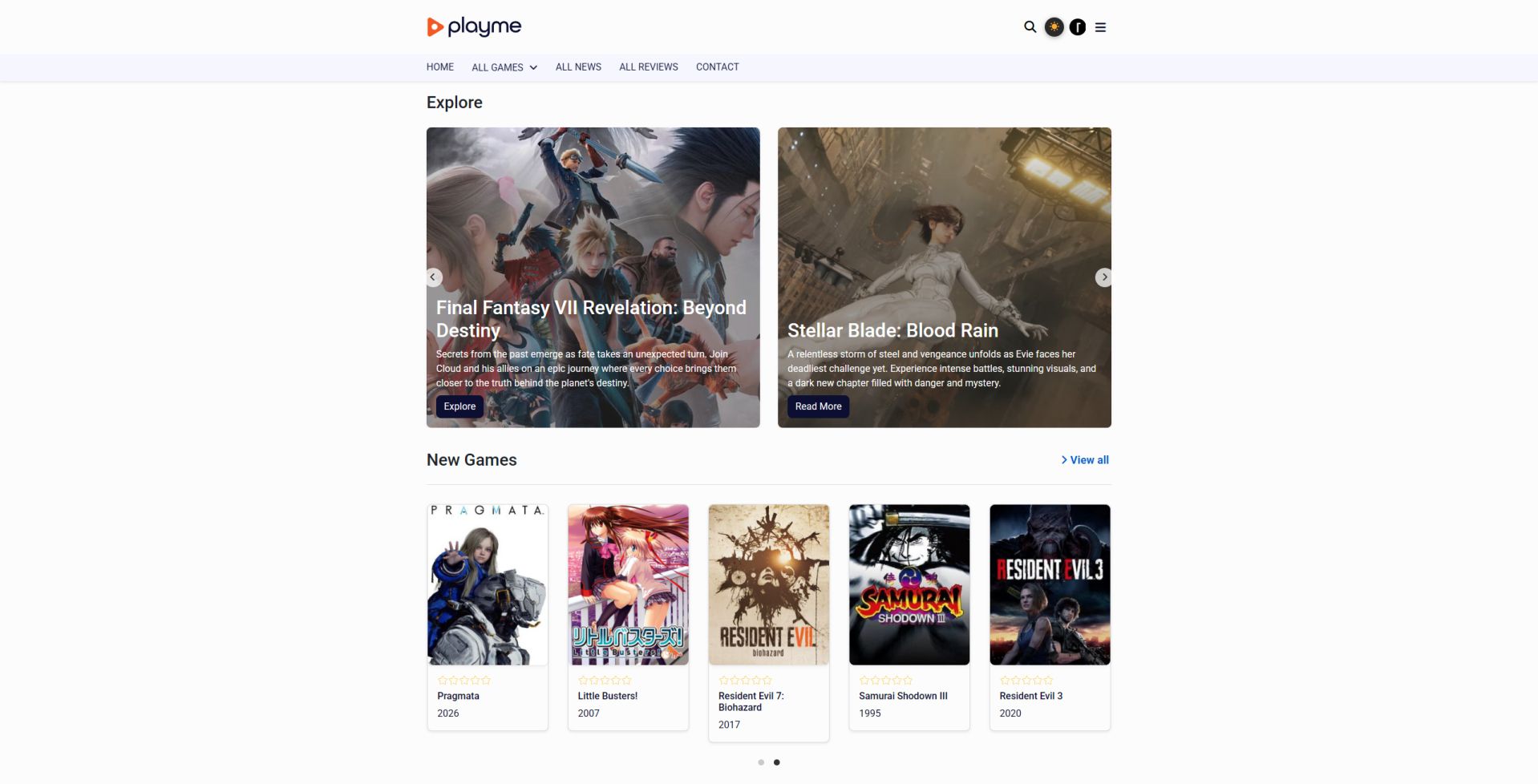The image size is (1538, 784).
Task: Click the Little Busters! game title
Action: (x=608, y=696)
